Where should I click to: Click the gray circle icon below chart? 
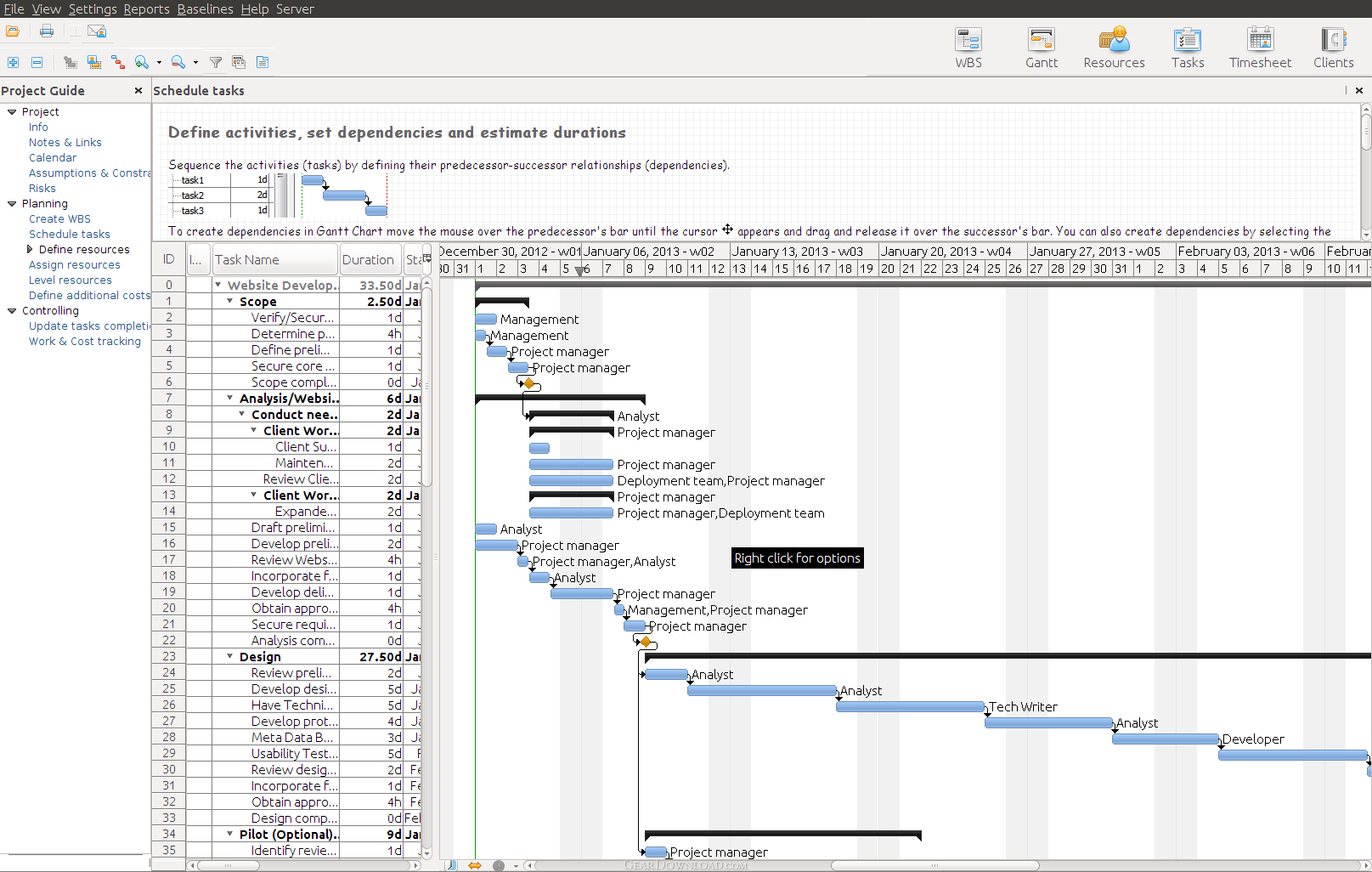[499, 865]
